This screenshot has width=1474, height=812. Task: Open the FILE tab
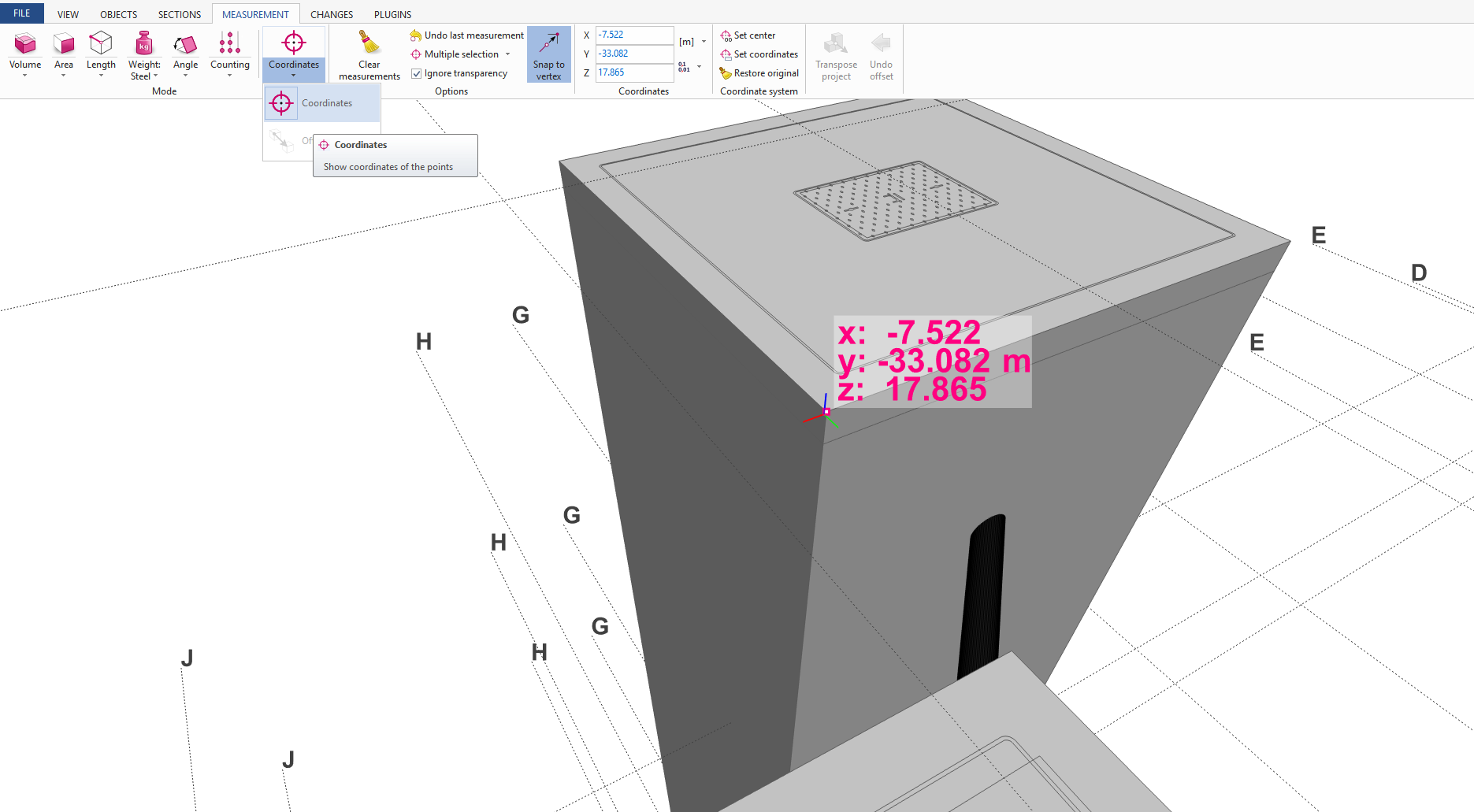pyautogui.click(x=22, y=13)
